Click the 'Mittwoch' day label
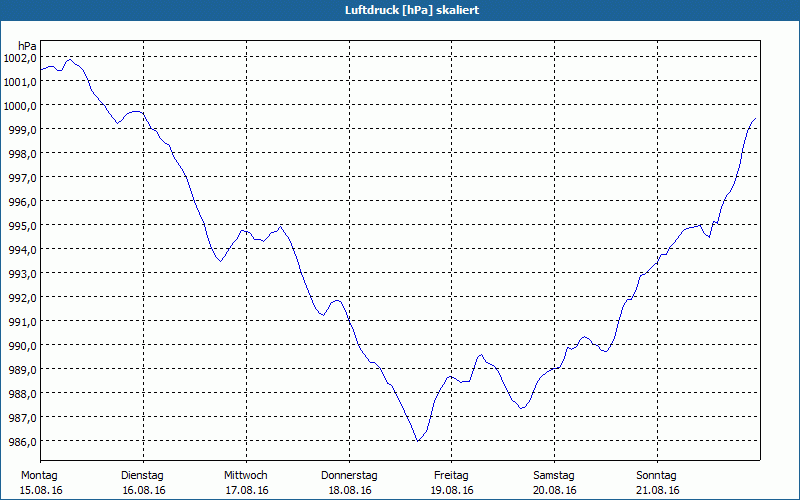This screenshot has height=500, width=800. pos(245,476)
